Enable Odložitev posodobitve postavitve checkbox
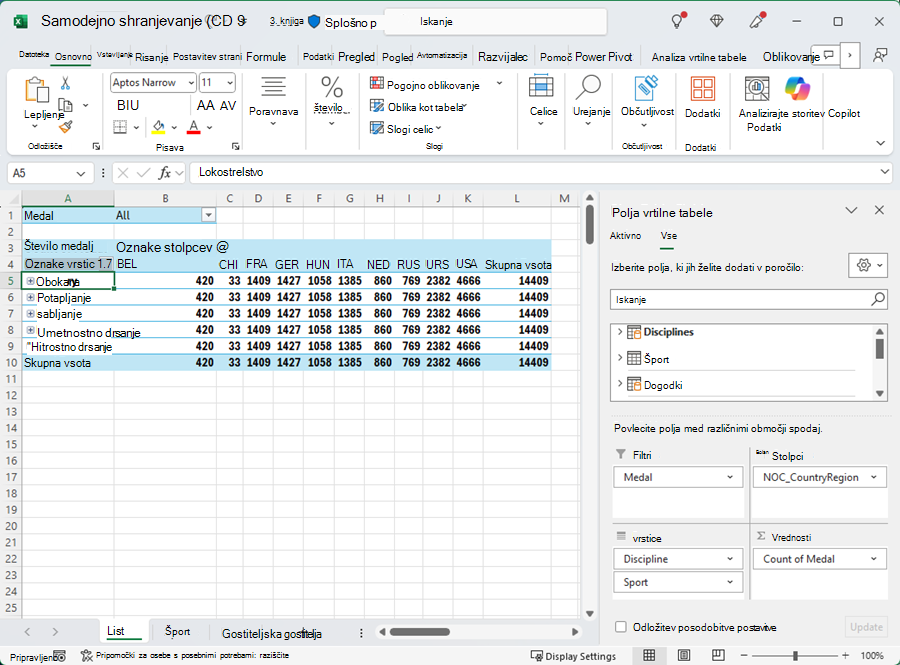Screen dimensions: 900x665 (620, 627)
